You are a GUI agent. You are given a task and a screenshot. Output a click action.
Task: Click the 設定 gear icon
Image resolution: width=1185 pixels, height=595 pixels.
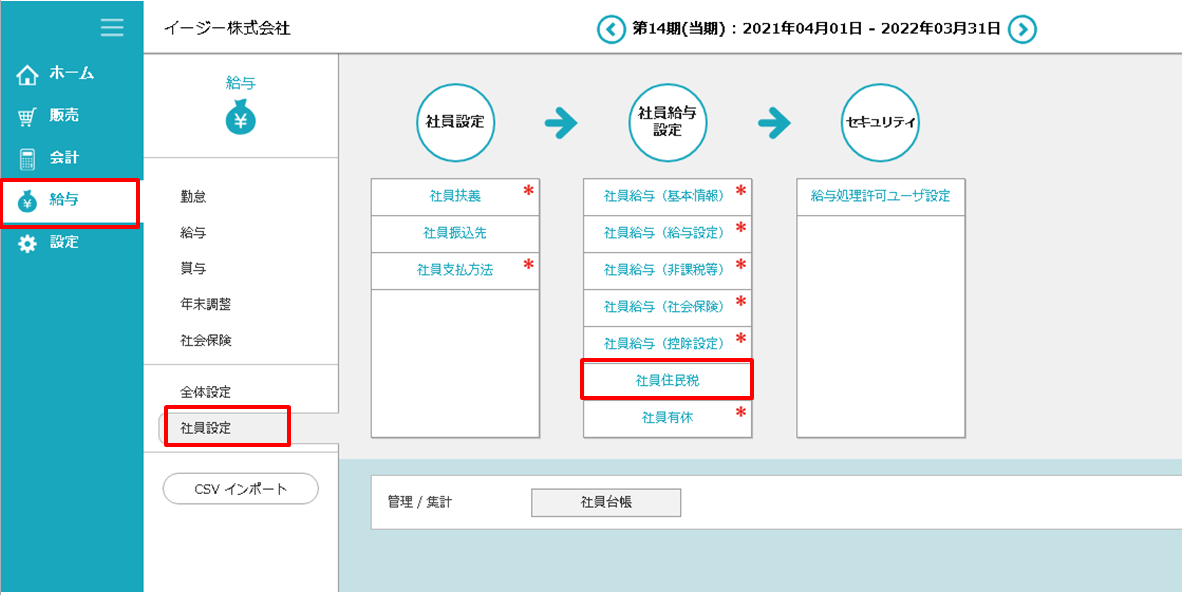click(27, 243)
